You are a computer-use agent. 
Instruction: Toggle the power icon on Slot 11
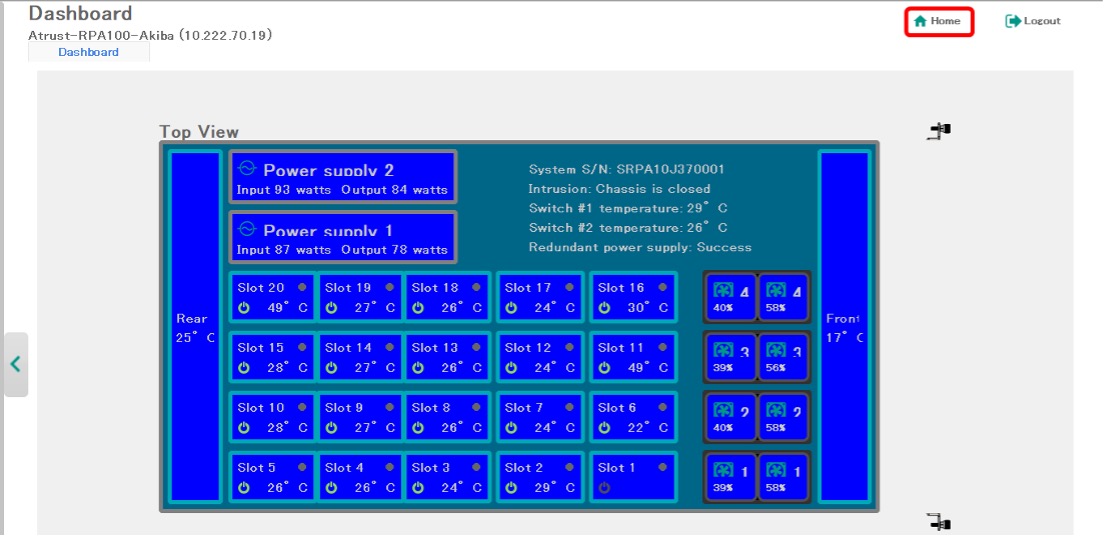tap(603, 368)
